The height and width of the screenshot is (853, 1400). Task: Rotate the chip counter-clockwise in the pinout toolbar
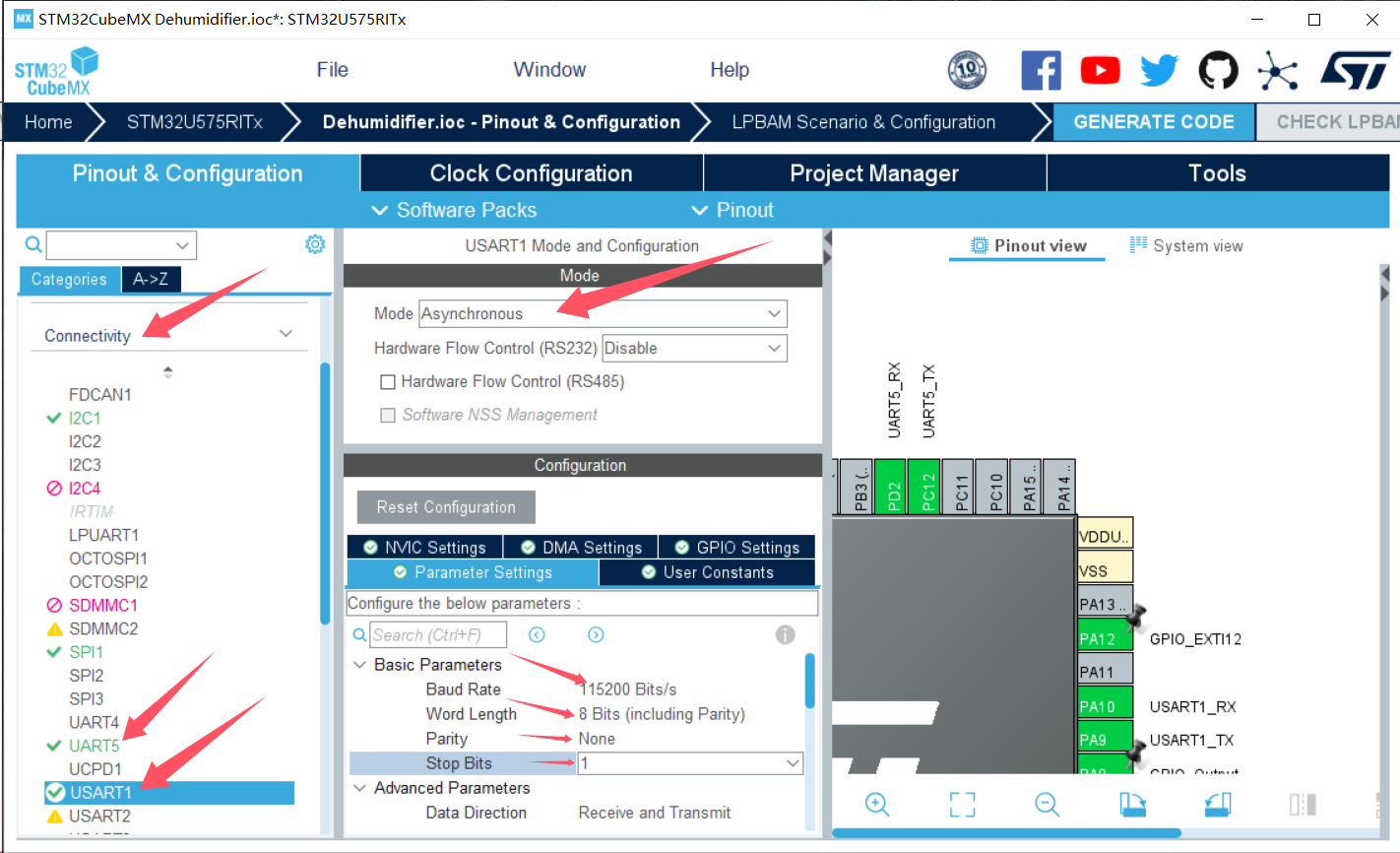click(x=1218, y=804)
